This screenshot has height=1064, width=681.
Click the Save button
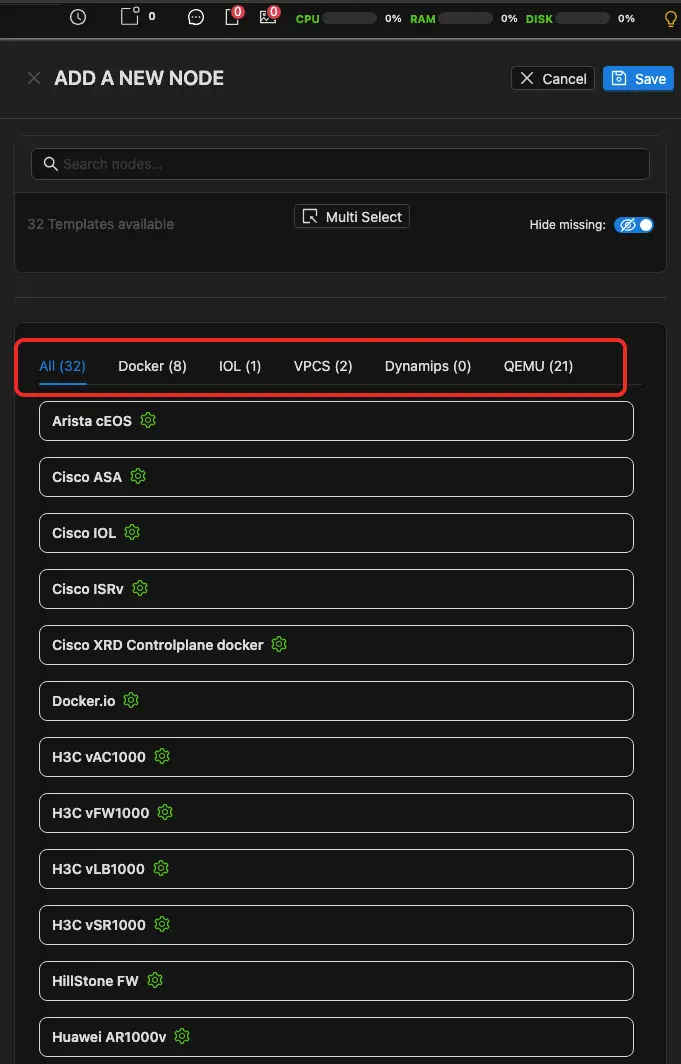(x=638, y=78)
